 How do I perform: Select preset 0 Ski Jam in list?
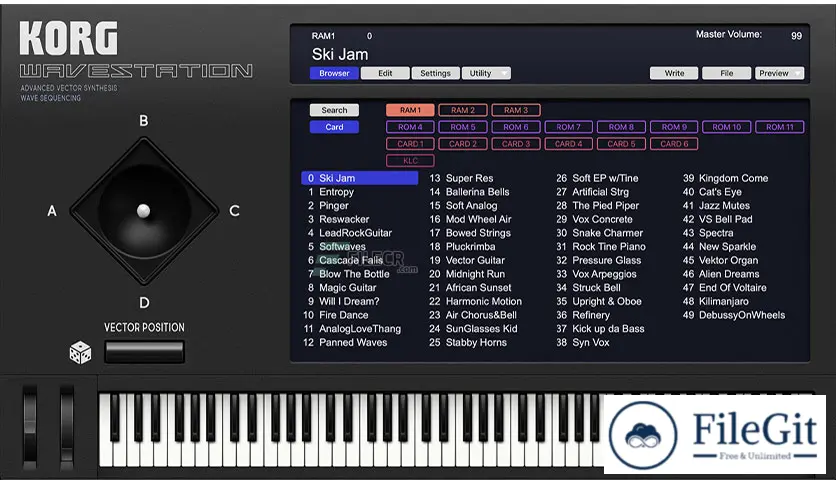360,178
